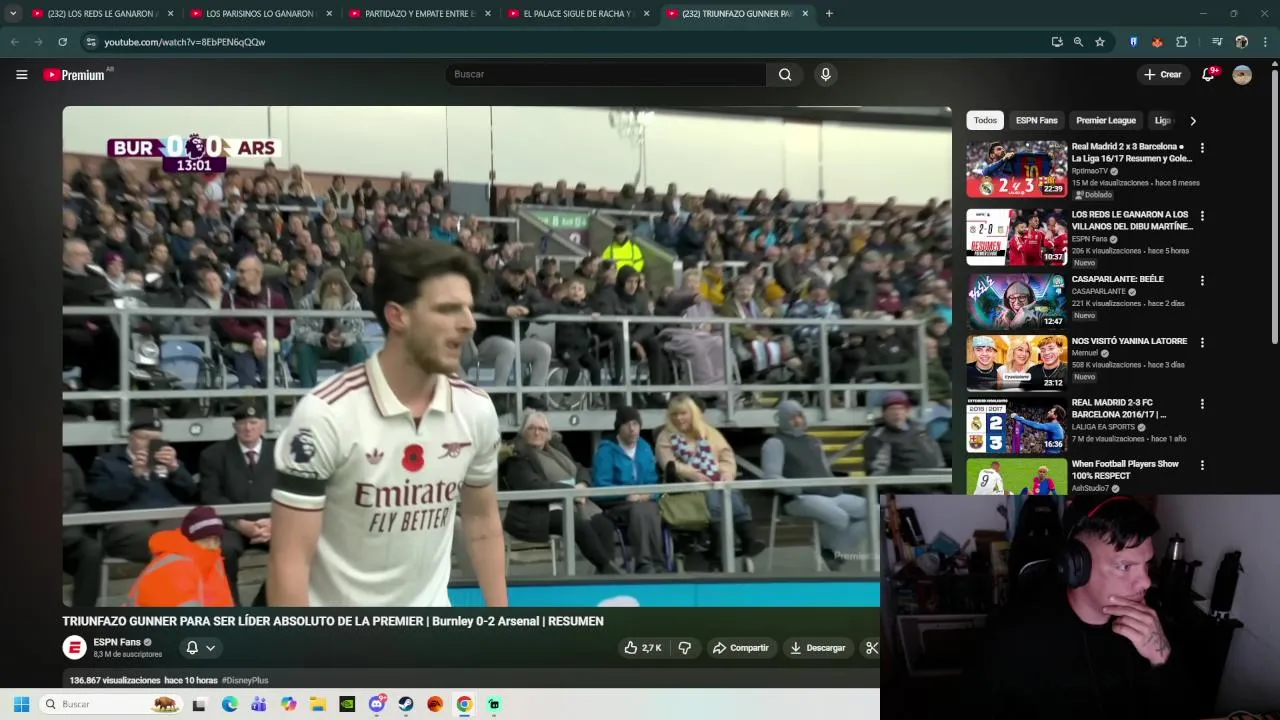Open Chrome media controls icon

point(1217,42)
